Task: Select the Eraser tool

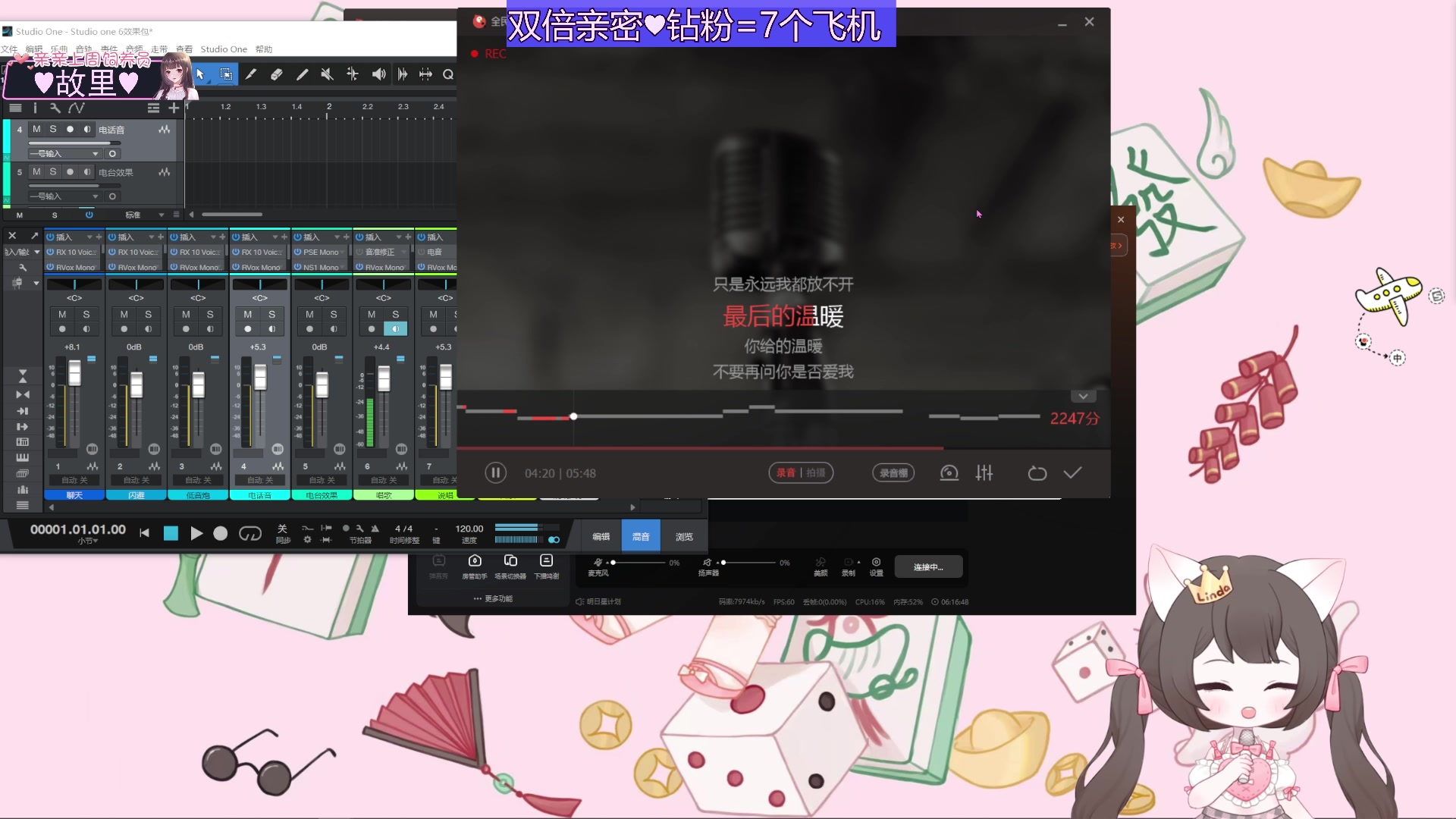Action: 277,74
